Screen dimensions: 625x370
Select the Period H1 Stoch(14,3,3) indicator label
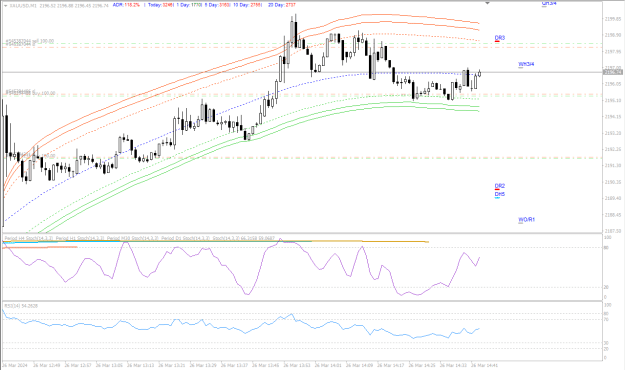point(80,238)
